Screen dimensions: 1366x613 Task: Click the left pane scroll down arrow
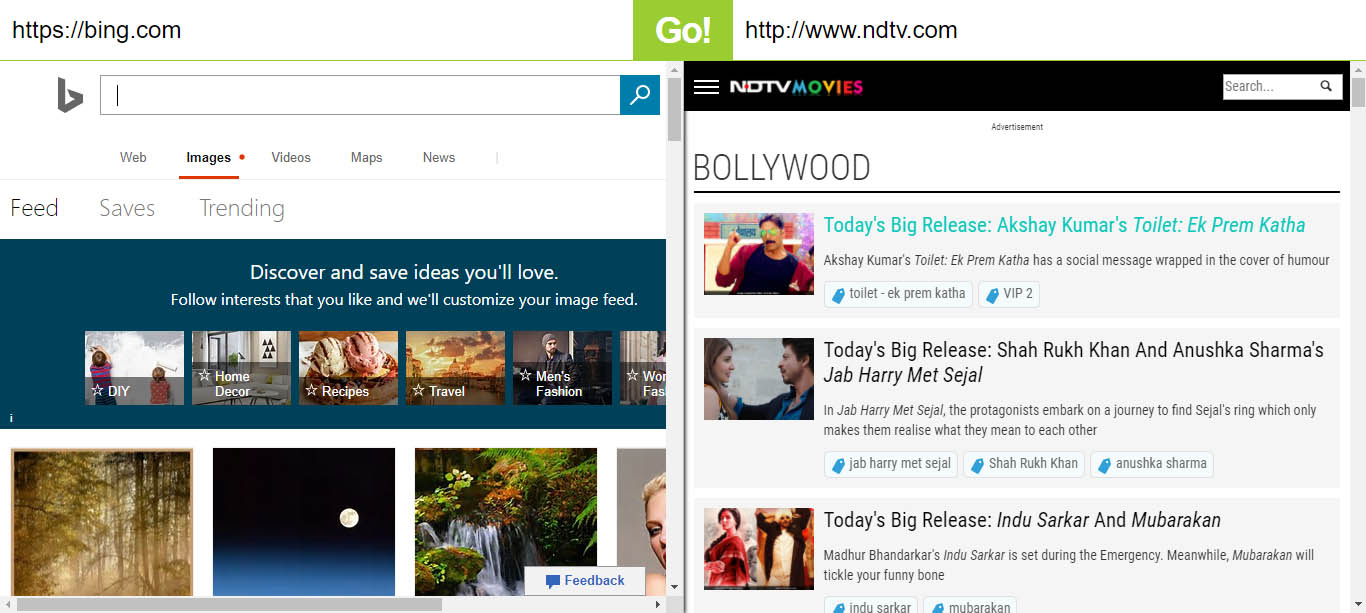(x=674, y=587)
